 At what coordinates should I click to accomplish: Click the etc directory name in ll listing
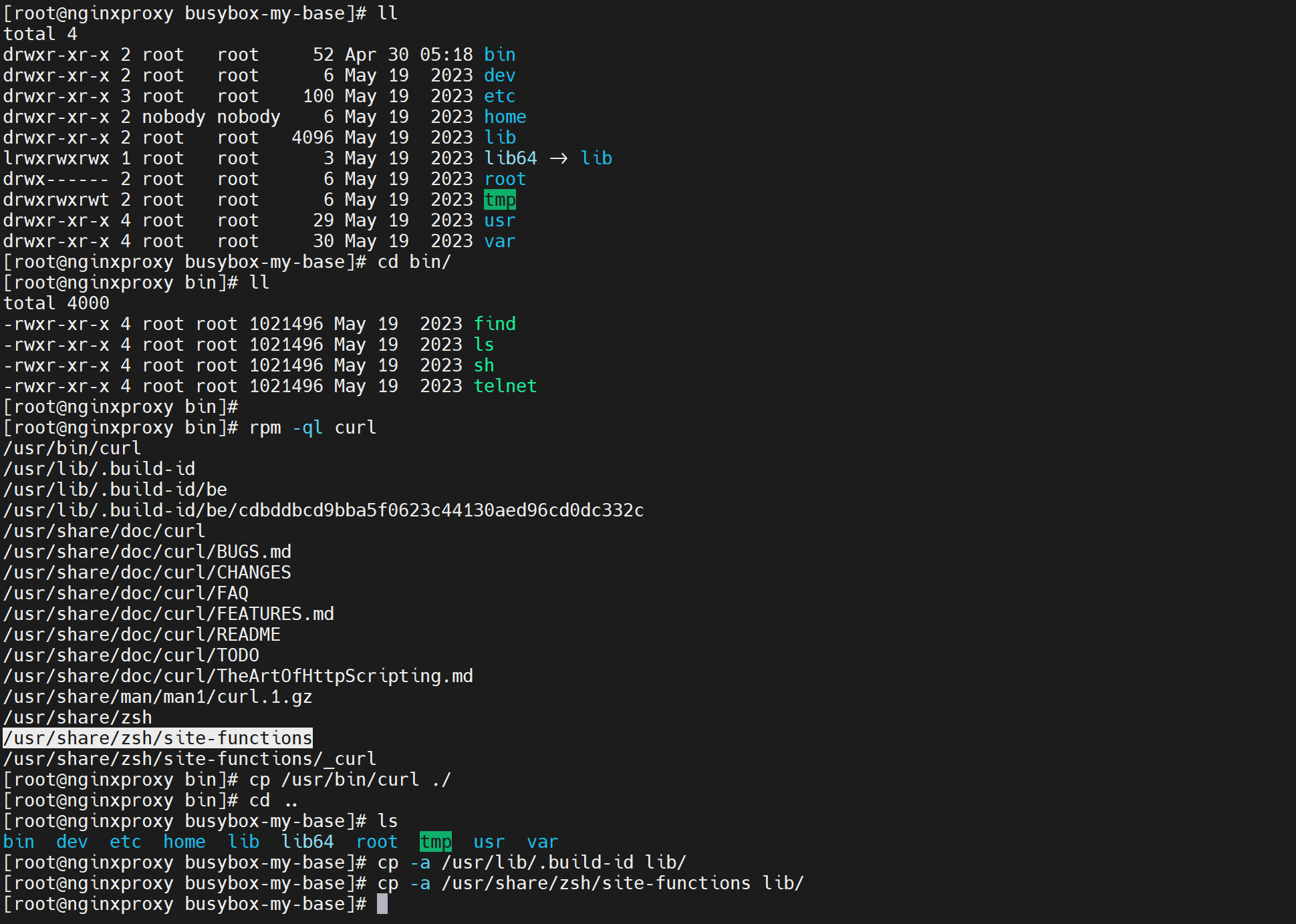point(499,96)
